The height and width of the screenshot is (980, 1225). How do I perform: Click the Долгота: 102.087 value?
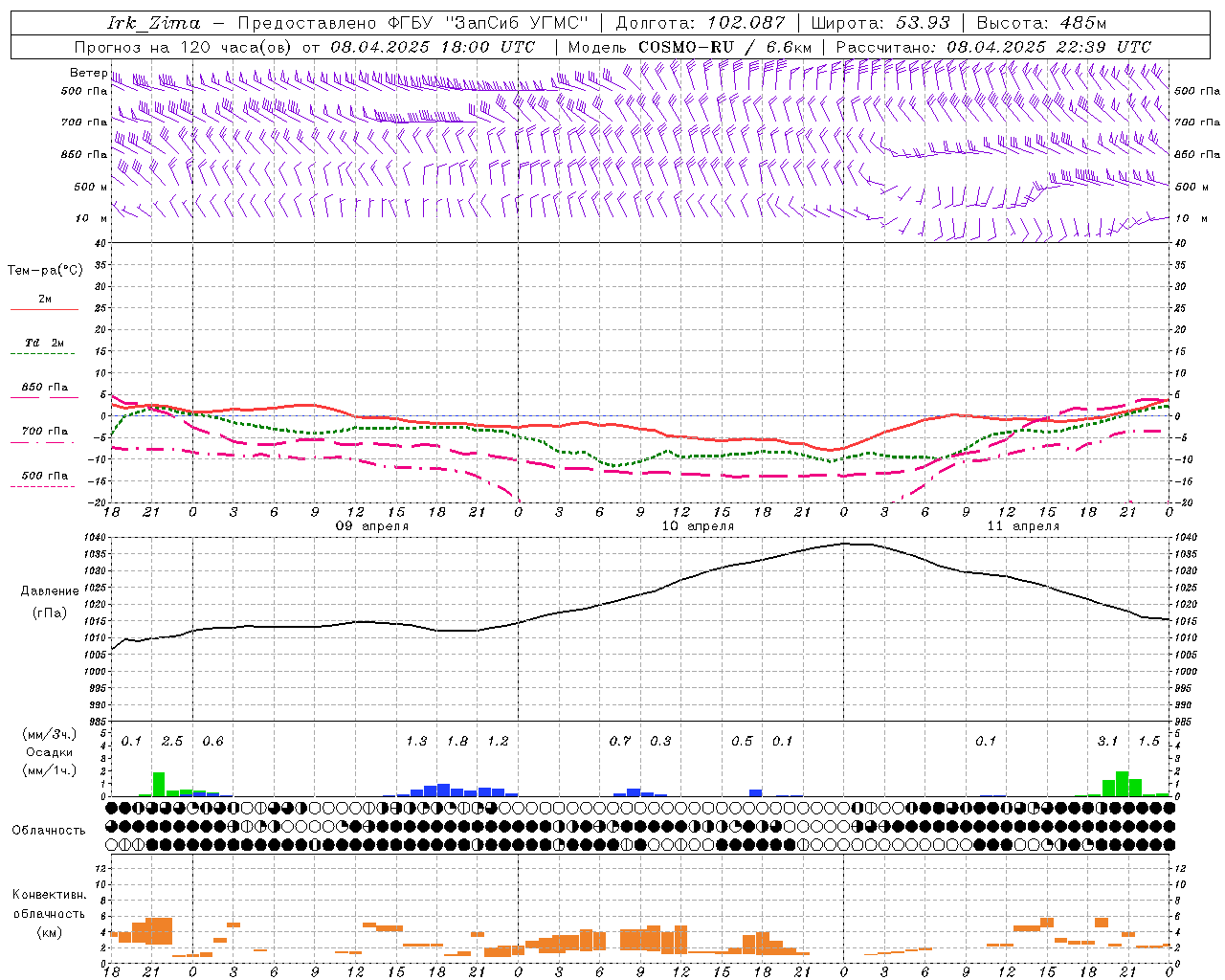pos(700,23)
